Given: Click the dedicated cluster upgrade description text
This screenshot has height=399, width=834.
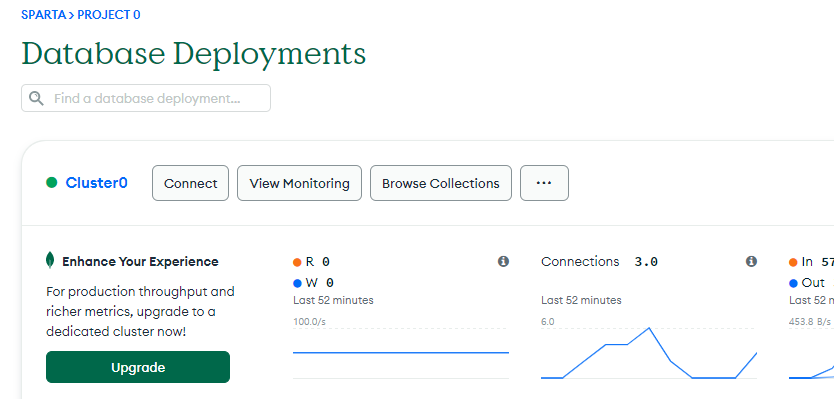Looking at the screenshot, I should (140, 312).
